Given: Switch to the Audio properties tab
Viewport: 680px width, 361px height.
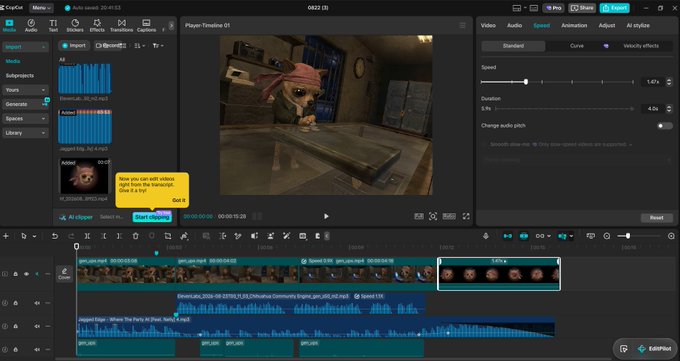Looking at the screenshot, I should 514,26.
